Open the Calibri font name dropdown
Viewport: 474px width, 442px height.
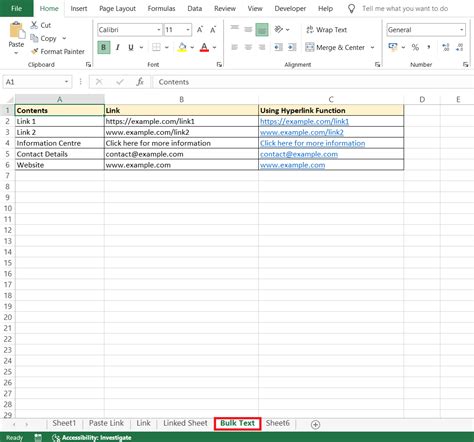pos(159,30)
